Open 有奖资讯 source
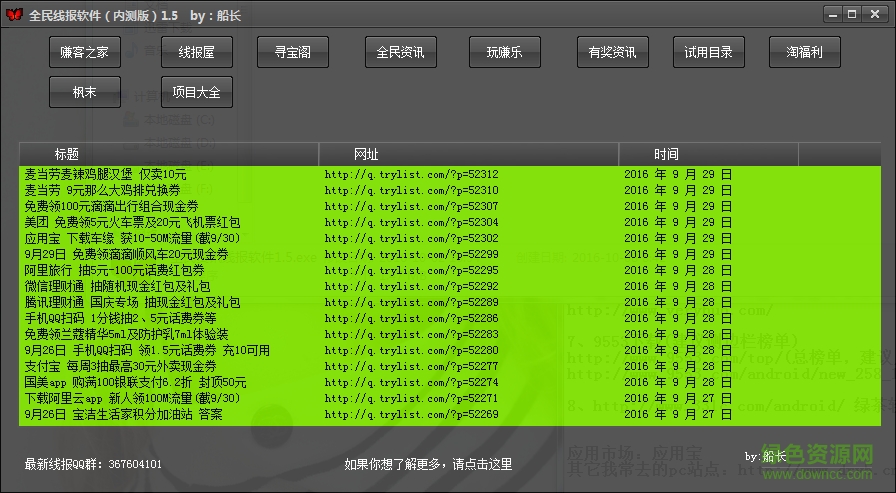This screenshot has width=896, height=493. pos(613,52)
